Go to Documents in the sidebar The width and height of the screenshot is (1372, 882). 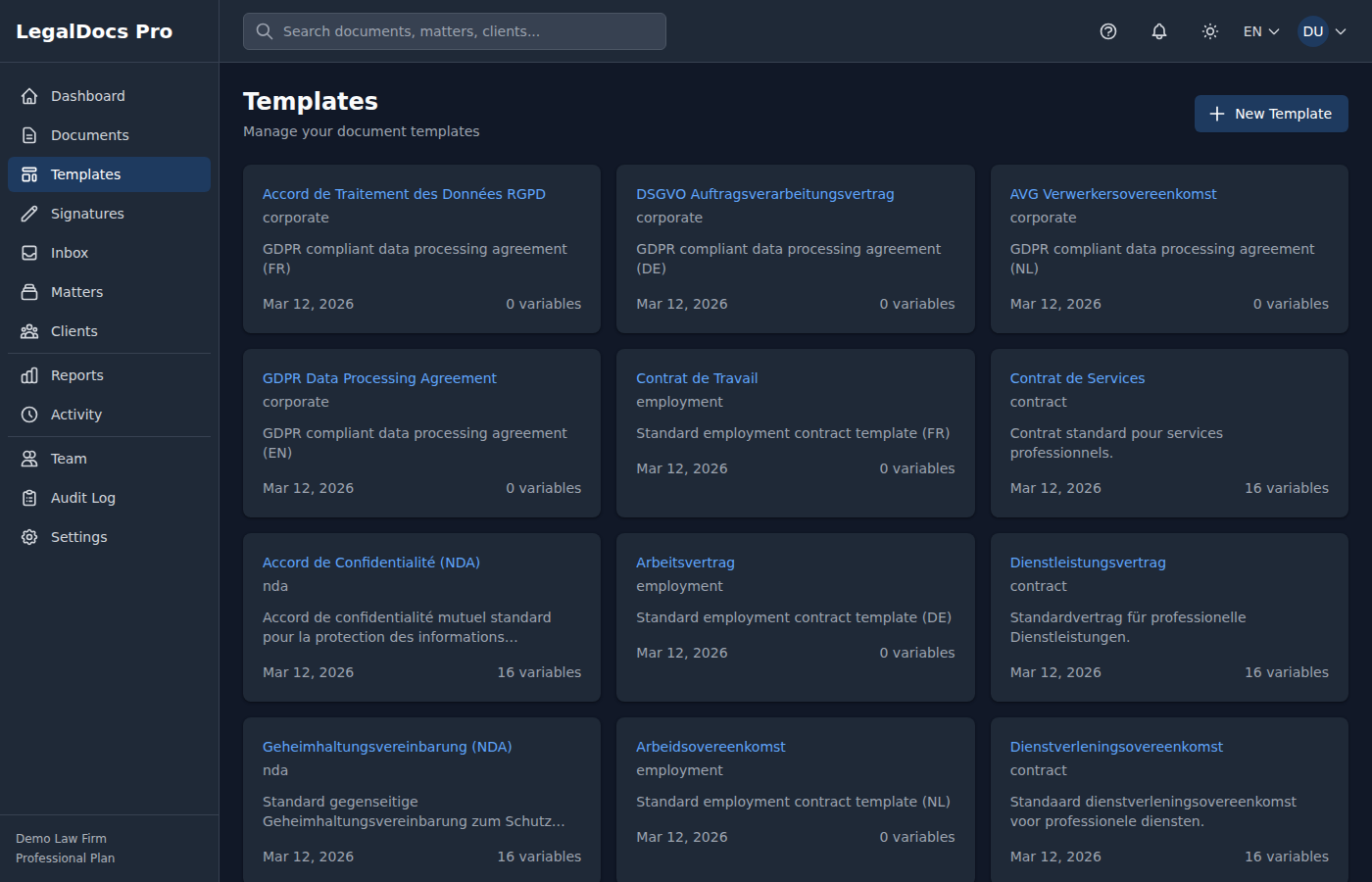[x=89, y=135]
